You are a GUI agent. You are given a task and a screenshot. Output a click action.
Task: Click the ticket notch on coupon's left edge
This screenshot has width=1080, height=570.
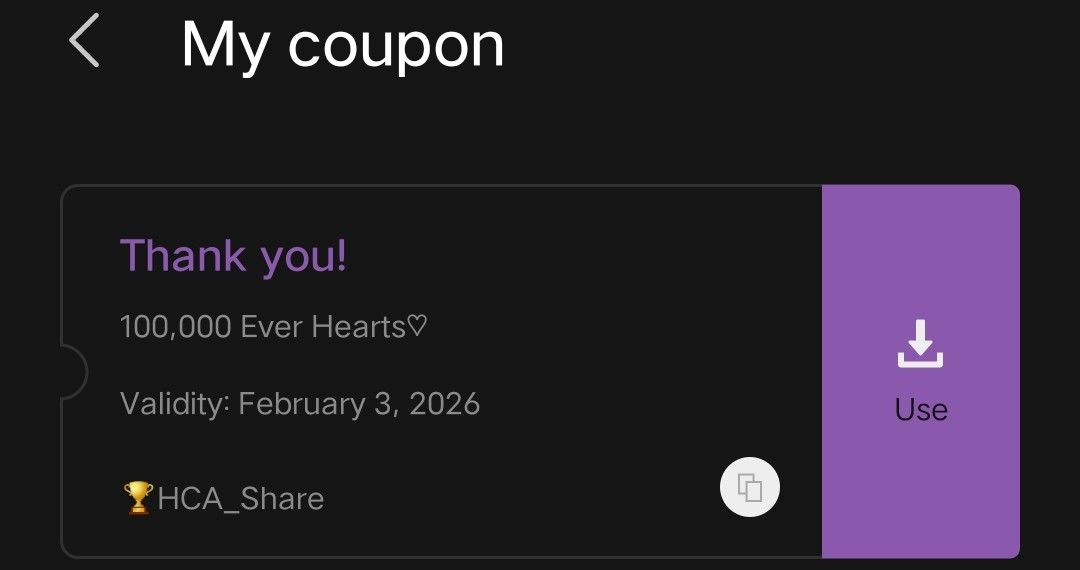[x=73, y=371]
